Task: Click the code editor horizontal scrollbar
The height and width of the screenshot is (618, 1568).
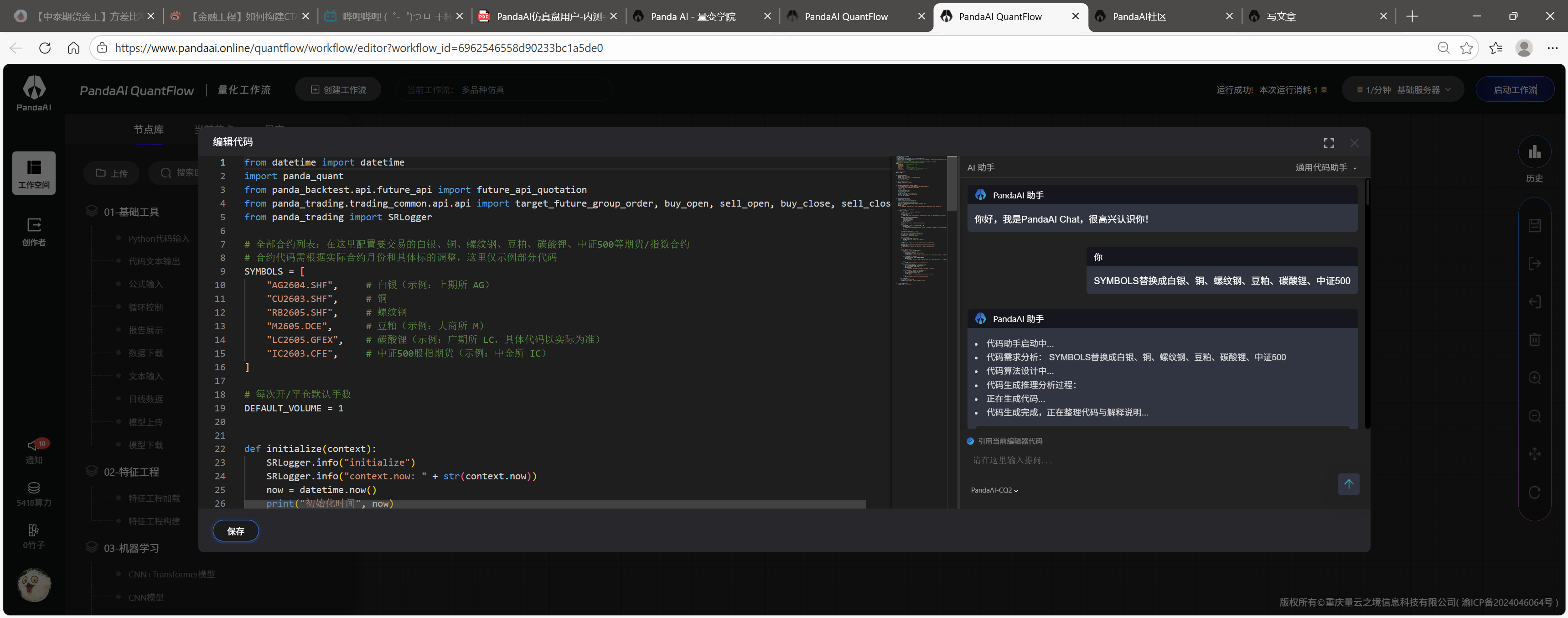Action: click(555, 504)
